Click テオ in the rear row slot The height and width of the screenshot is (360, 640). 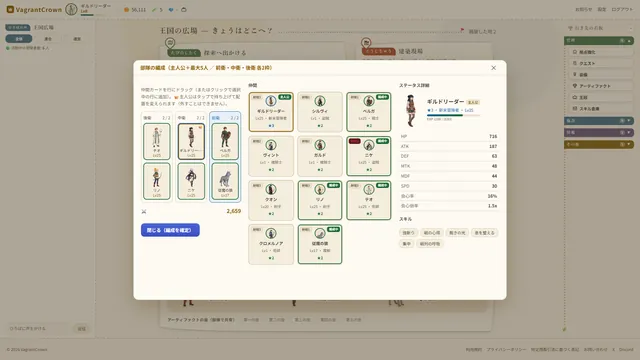tap(157, 141)
